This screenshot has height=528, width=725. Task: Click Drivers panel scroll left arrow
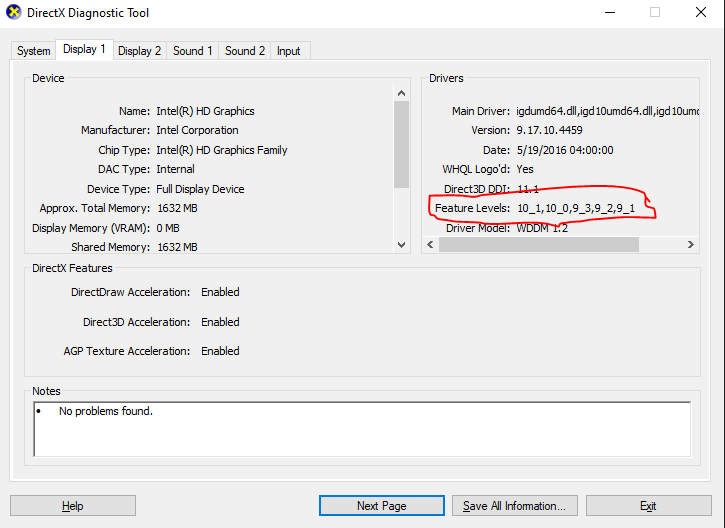point(430,245)
